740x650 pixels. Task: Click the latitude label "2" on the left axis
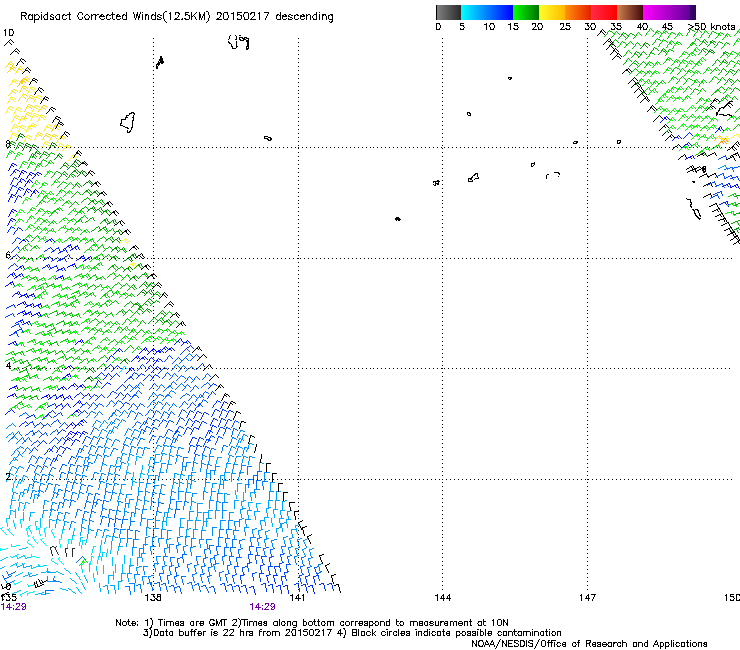[8, 477]
